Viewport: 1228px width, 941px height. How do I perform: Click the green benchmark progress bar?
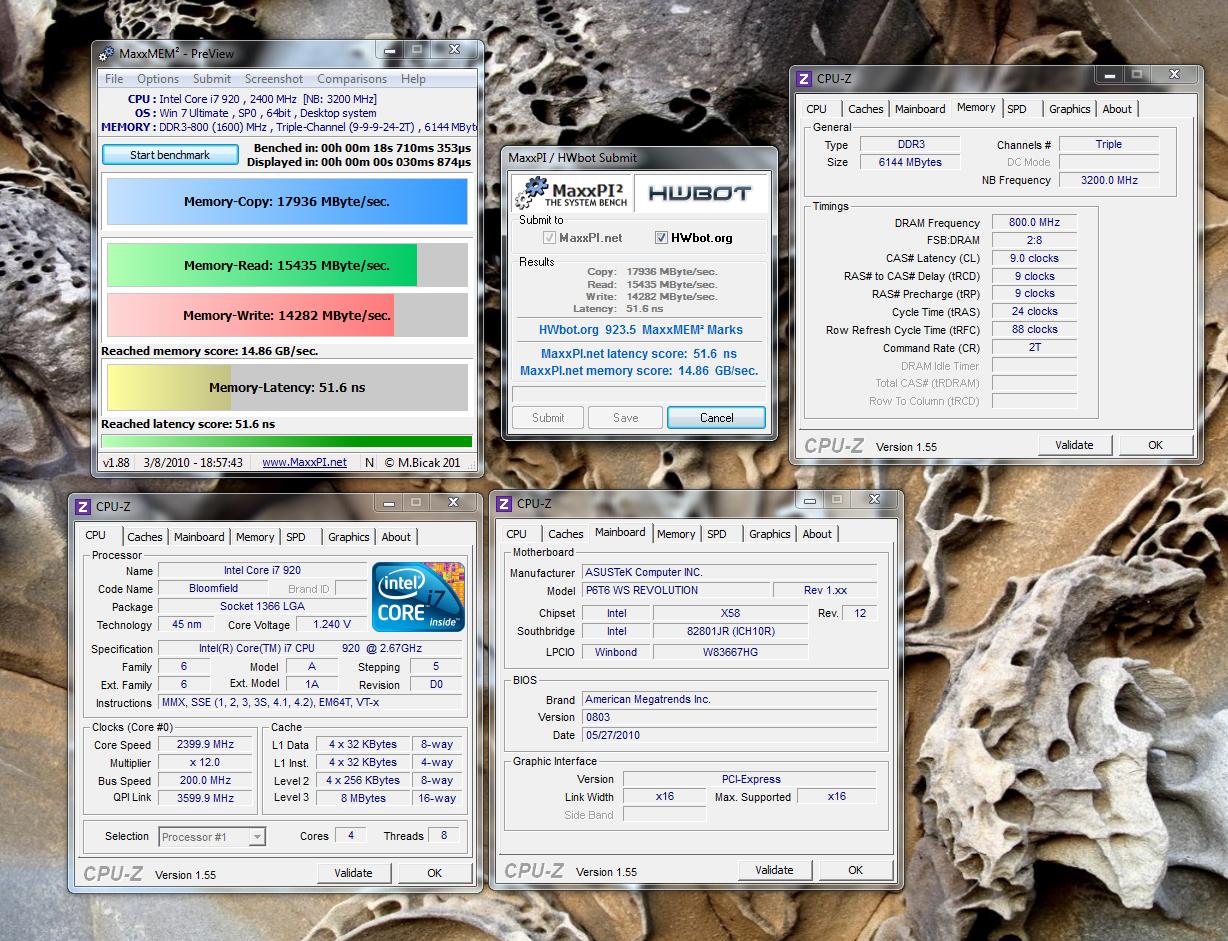pyautogui.click(x=287, y=441)
